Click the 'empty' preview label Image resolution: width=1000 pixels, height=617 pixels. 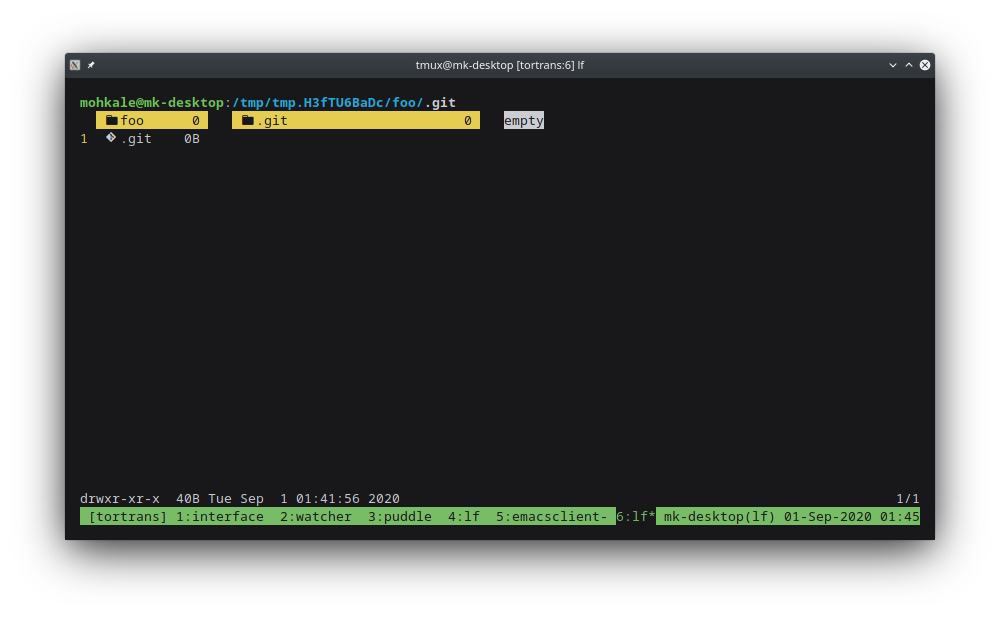tap(524, 120)
